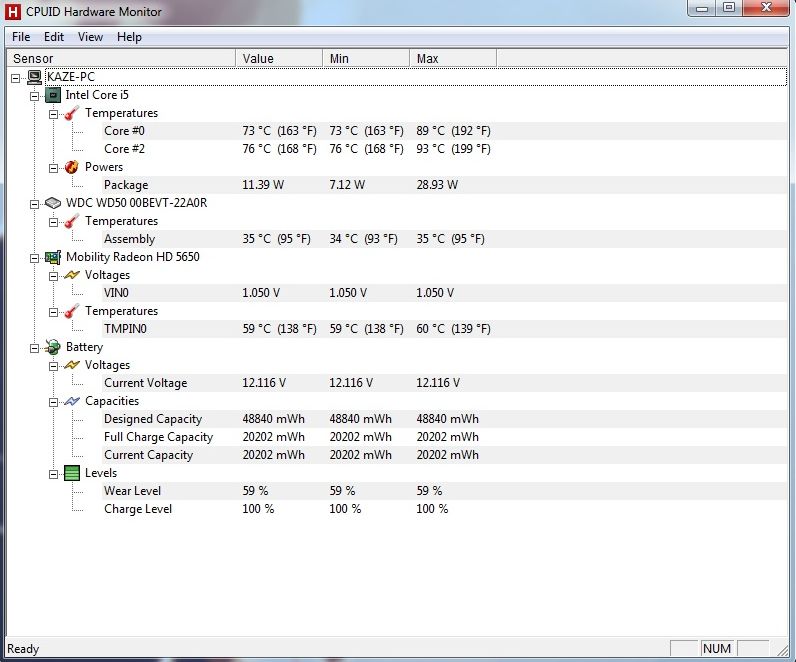Close the CPUID Hardware Monitor window
Screen dimensions: 796x662
point(766,9)
